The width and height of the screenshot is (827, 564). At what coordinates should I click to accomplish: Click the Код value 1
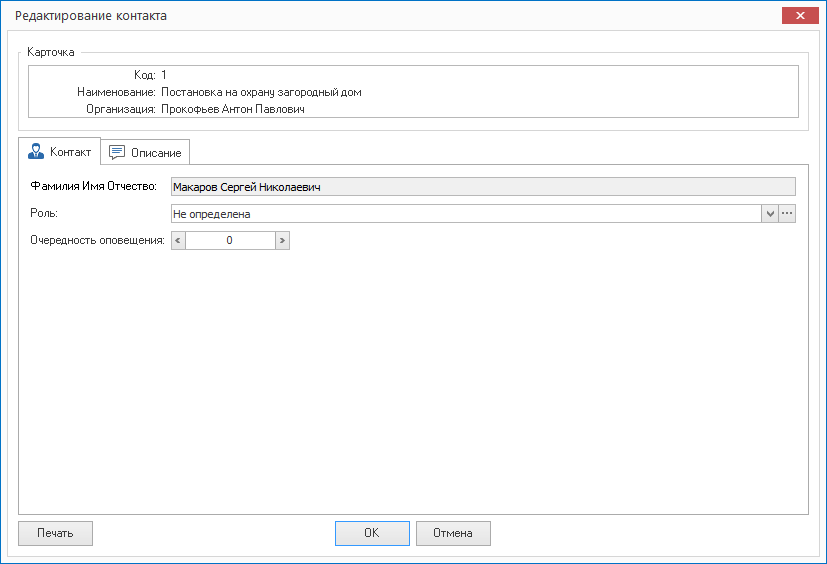pos(164,75)
